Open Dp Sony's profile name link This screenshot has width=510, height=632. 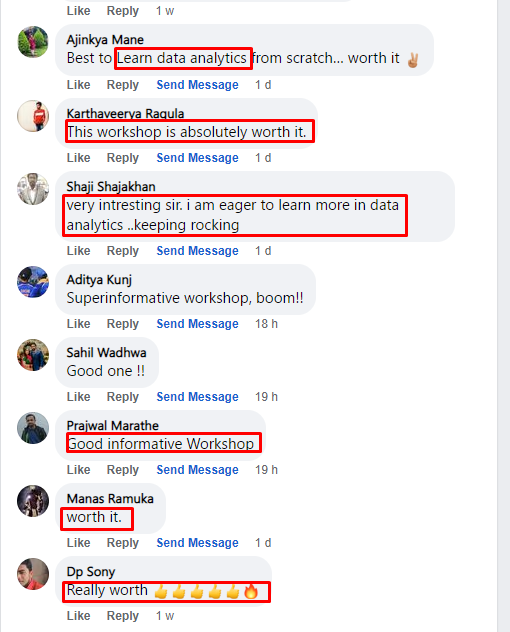pyautogui.click(x=91, y=572)
